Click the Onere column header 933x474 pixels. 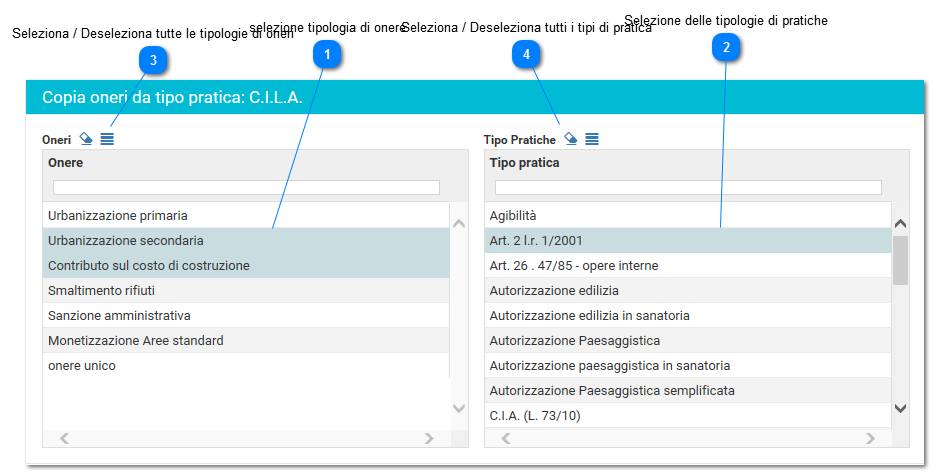(x=65, y=162)
